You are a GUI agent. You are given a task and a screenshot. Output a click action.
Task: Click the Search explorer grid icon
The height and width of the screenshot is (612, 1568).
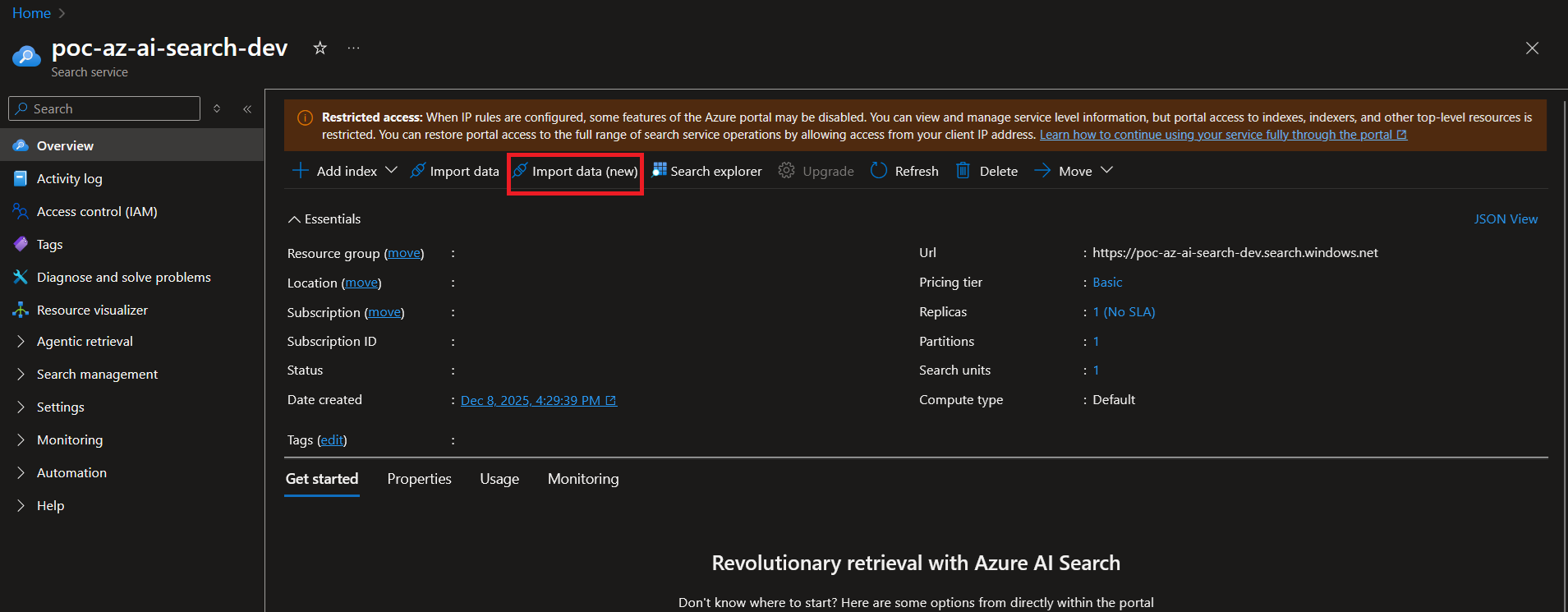(x=659, y=170)
